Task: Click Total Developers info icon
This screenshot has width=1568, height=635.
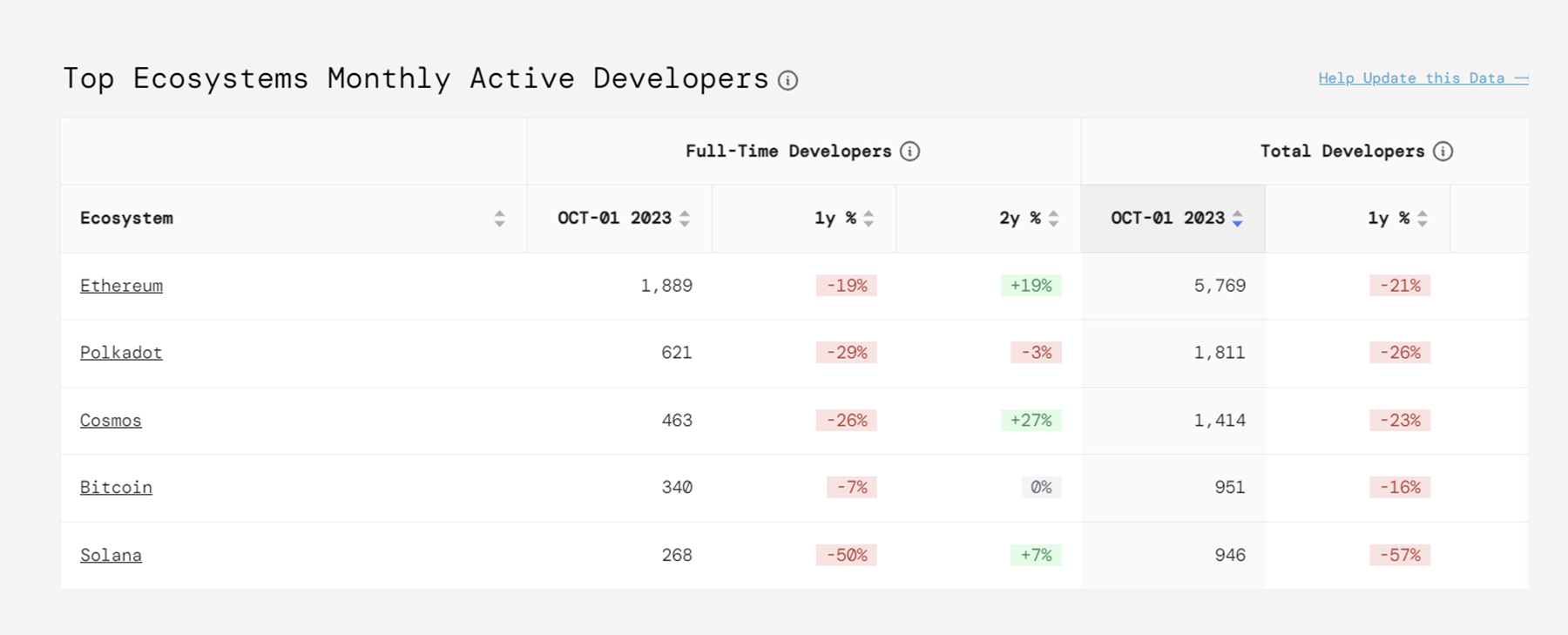Action: coord(1443,152)
